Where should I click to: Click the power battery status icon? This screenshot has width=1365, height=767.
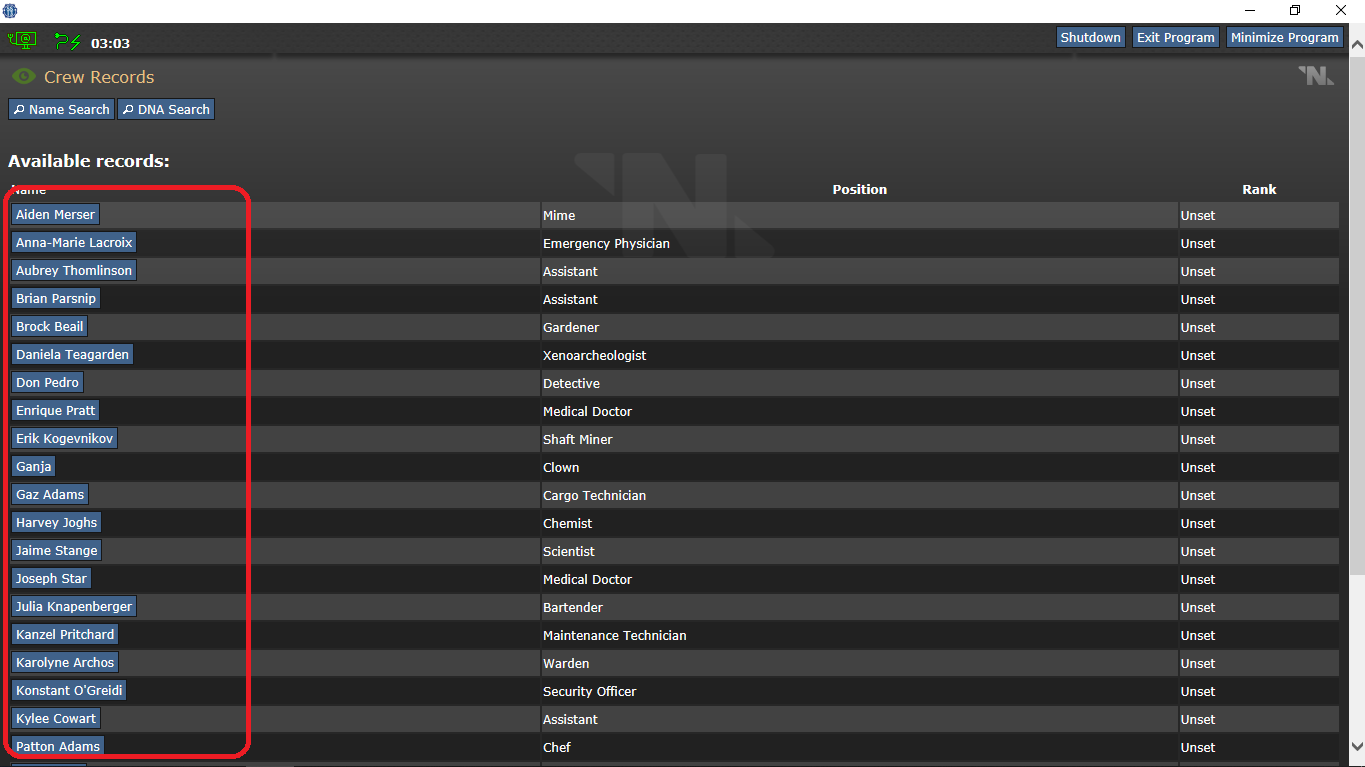[x=68, y=41]
